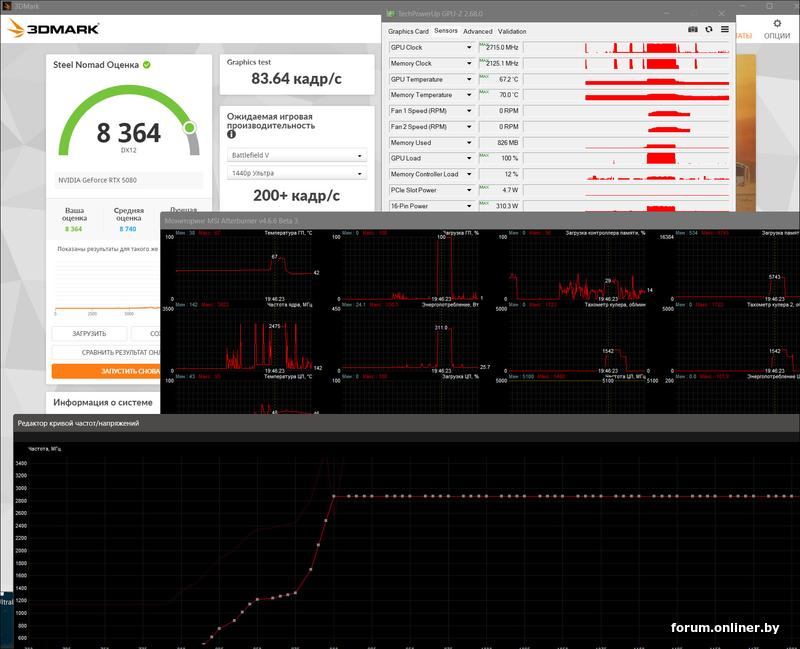
Task: Open the 1440p Ультра preset dropdown
Action: pos(296,173)
